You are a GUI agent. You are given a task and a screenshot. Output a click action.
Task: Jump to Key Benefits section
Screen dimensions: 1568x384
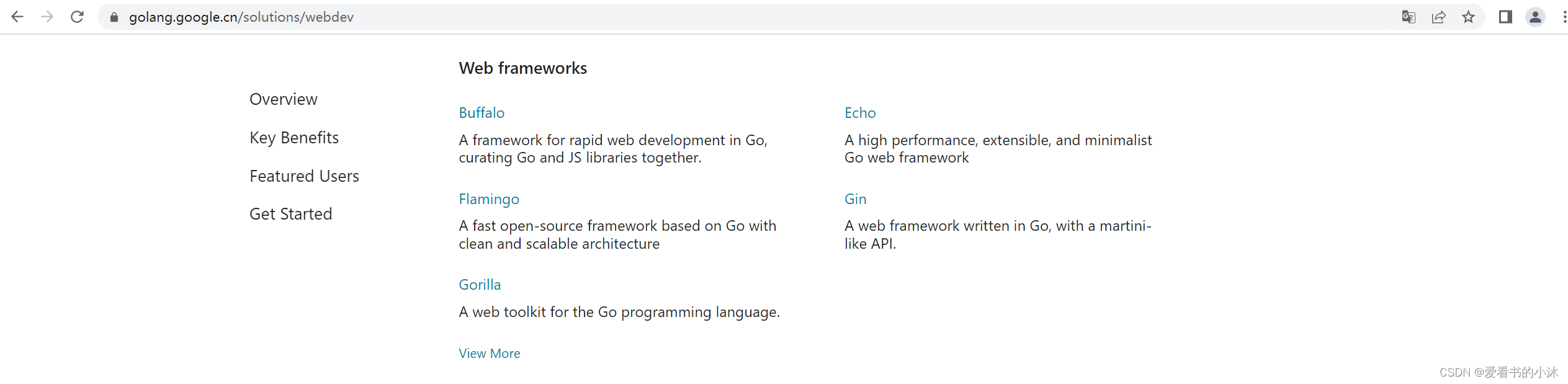pos(294,138)
